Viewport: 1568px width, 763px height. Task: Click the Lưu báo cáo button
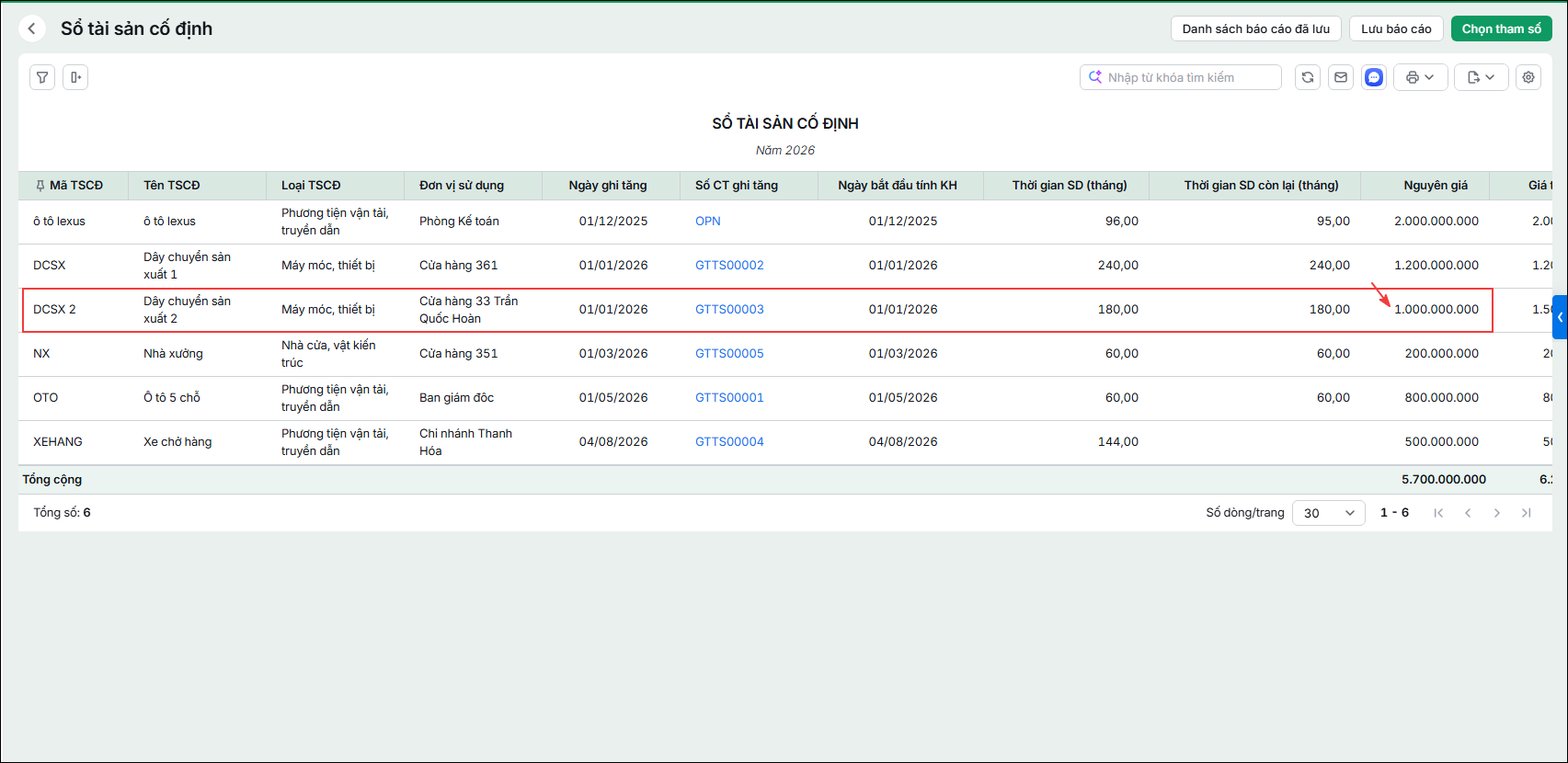1396,28
